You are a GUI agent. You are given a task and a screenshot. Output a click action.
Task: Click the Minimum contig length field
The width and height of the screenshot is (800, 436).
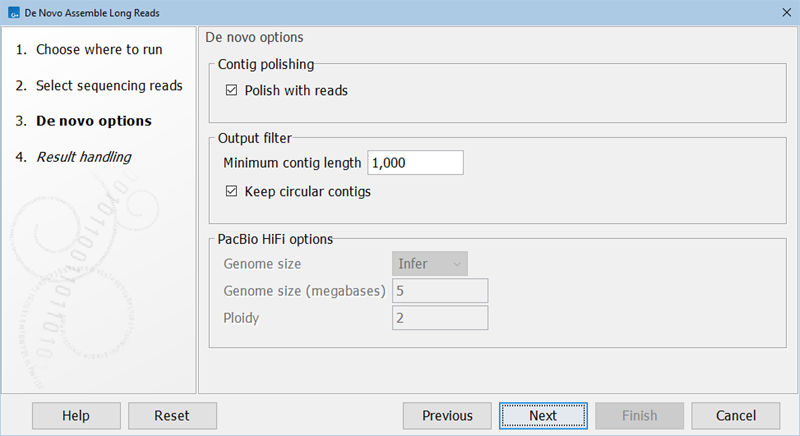click(415, 163)
